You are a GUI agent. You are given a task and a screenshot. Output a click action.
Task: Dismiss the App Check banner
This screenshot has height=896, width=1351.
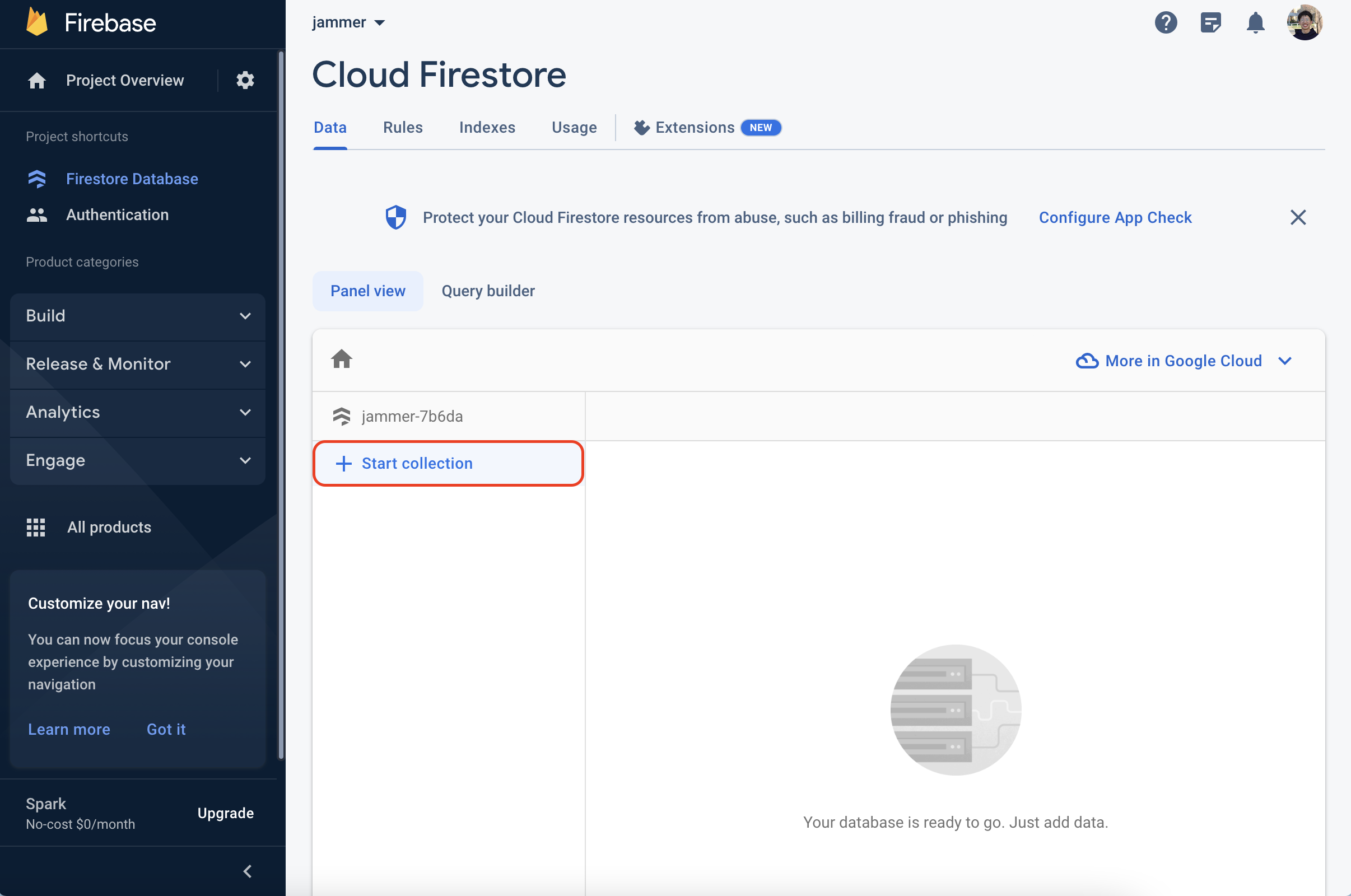[x=1298, y=217]
